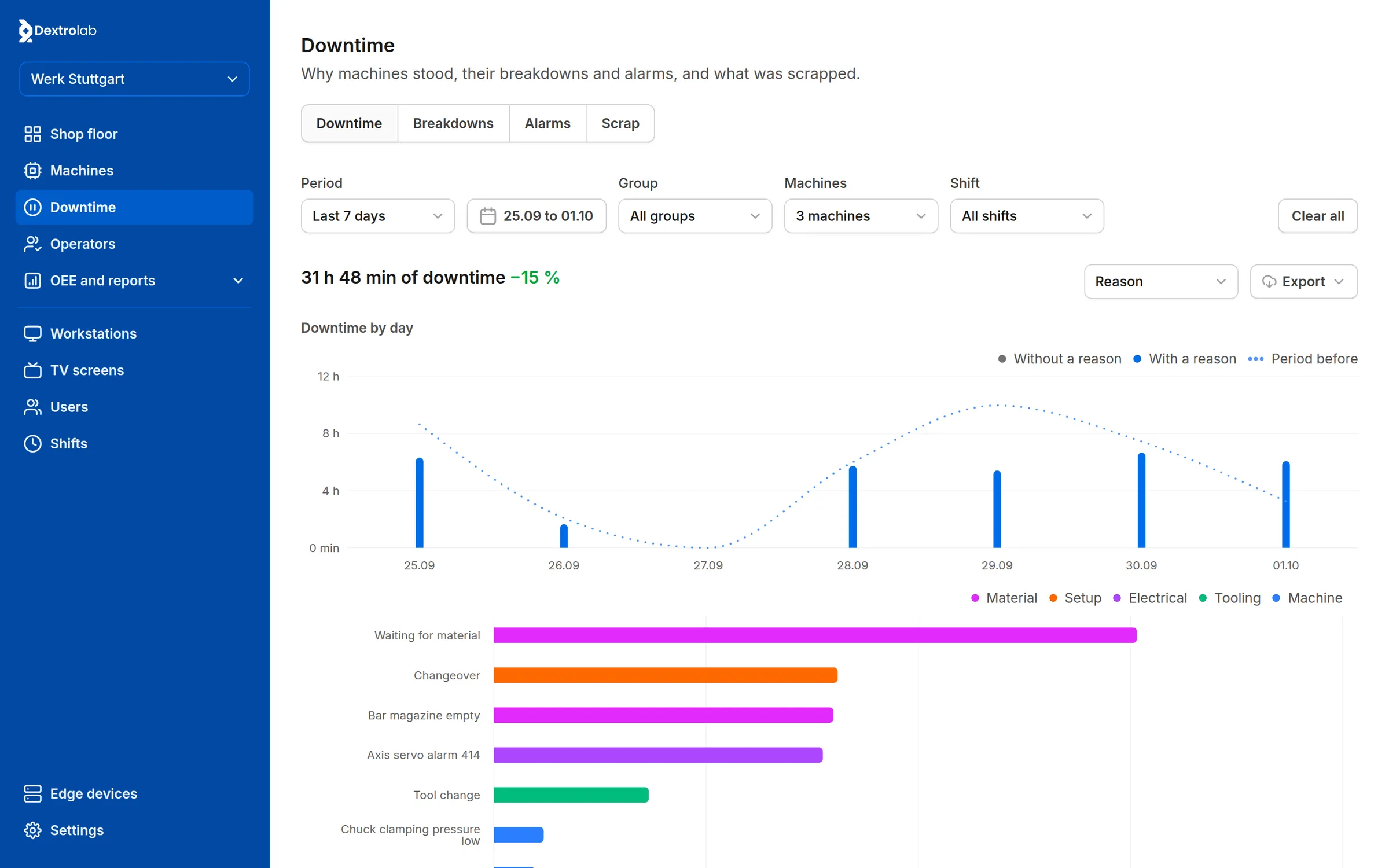
Task: Click the calendar icon in date range
Action: [488, 216]
